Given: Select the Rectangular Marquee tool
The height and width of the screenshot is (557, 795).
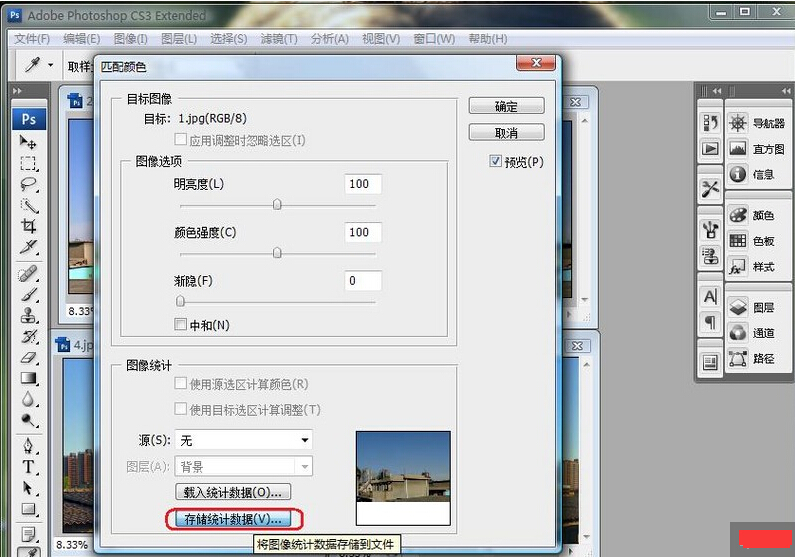Looking at the screenshot, I should point(28,164).
